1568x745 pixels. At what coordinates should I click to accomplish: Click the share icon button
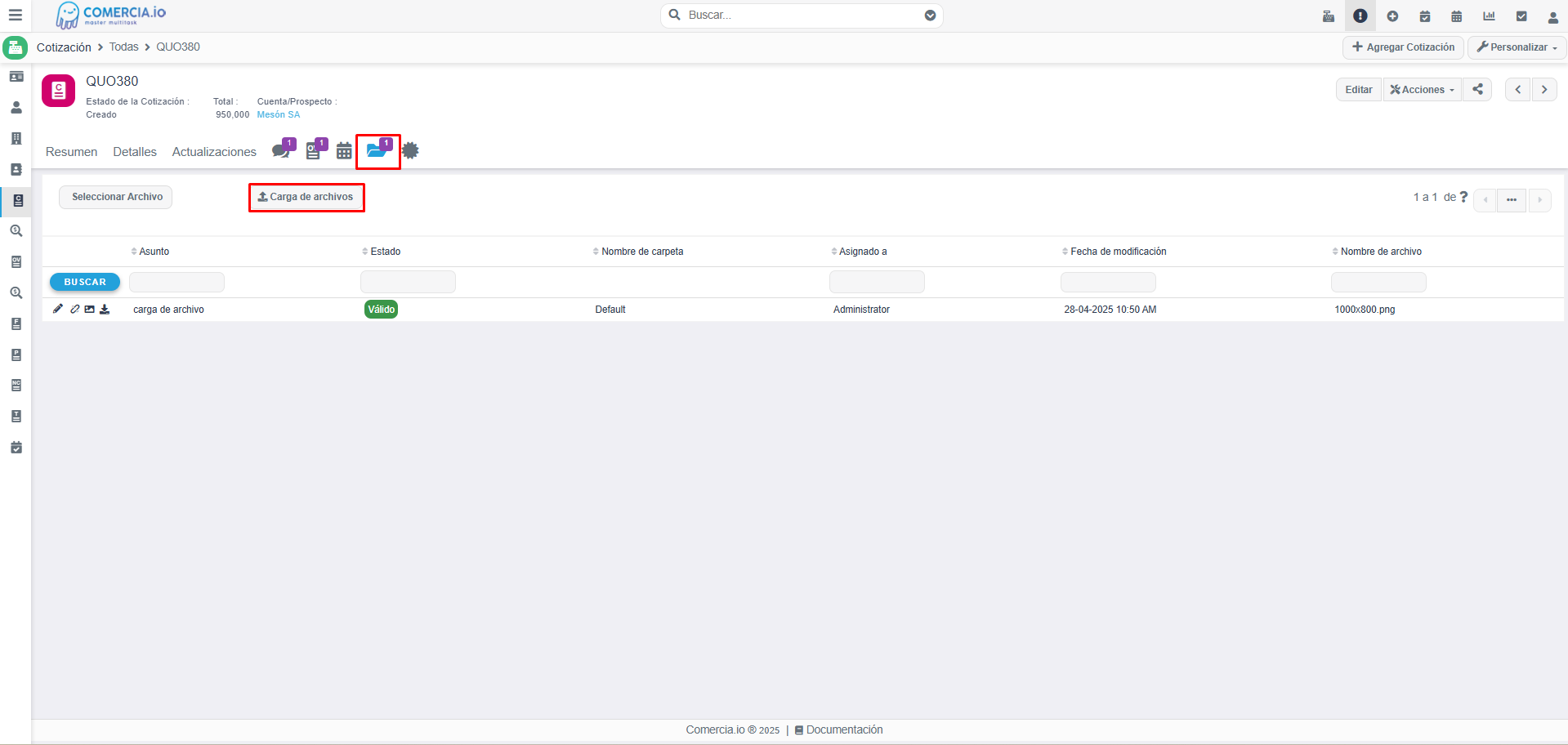1477,90
